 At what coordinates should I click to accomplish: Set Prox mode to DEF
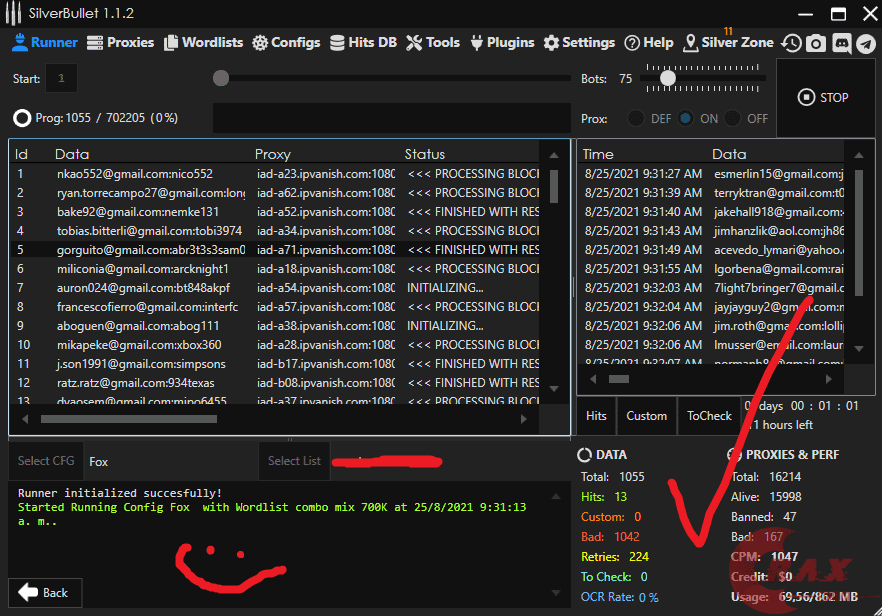636,118
